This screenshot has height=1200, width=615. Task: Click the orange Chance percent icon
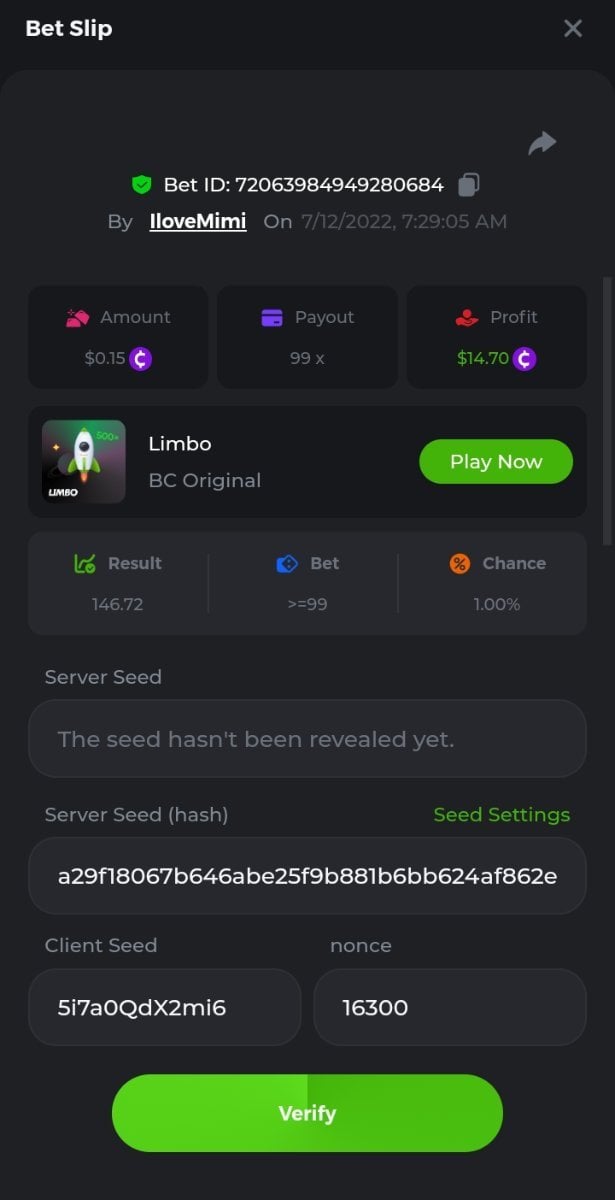pos(460,564)
